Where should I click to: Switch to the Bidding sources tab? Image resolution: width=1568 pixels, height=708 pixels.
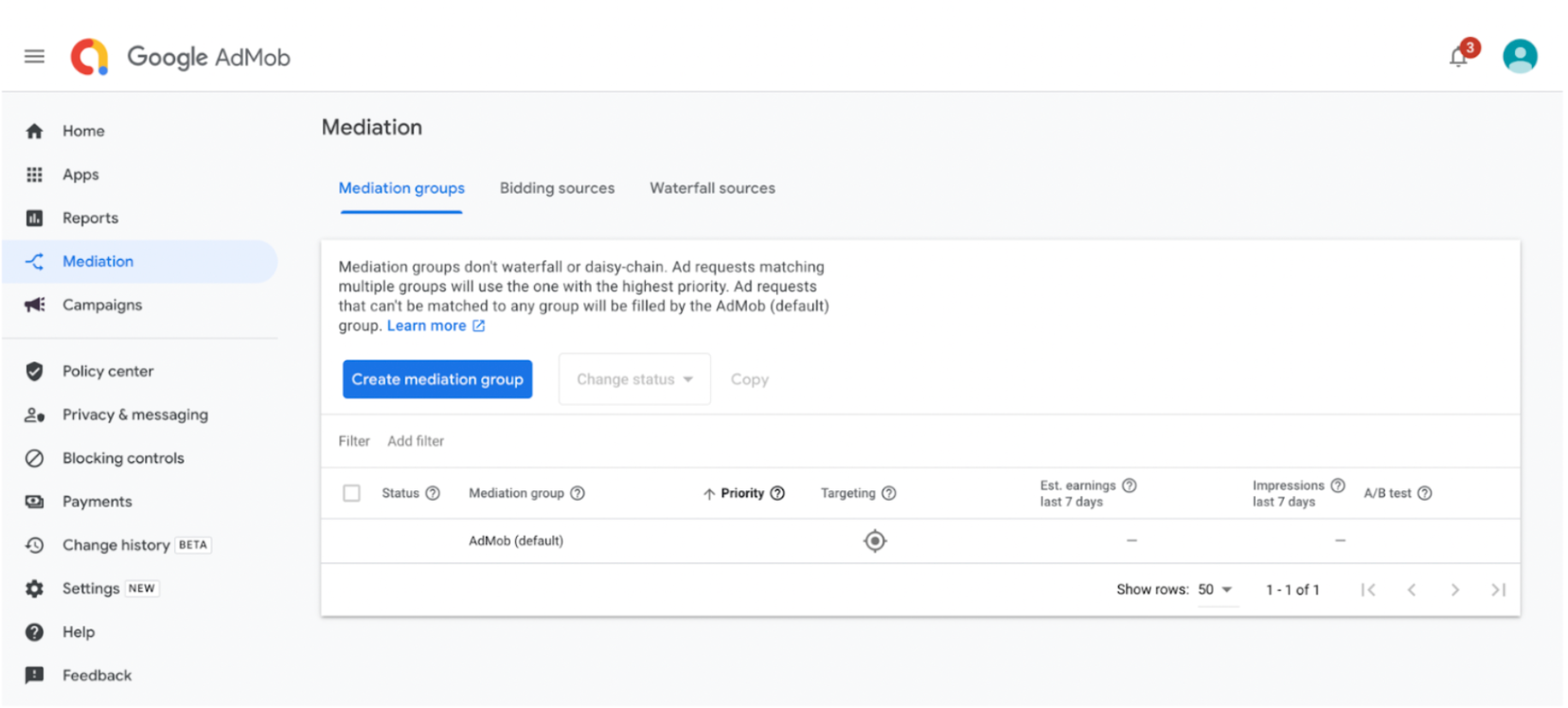click(557, 188)
